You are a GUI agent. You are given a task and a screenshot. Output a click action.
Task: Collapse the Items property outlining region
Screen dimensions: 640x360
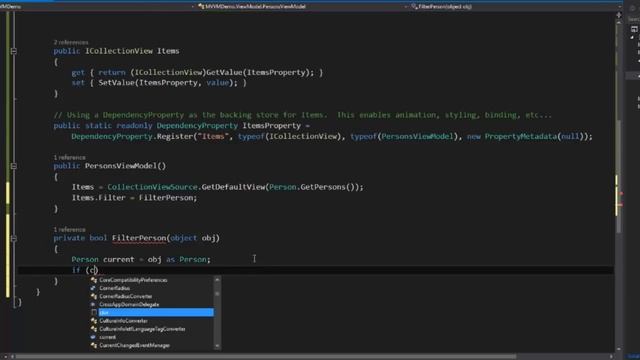[13, 51]
